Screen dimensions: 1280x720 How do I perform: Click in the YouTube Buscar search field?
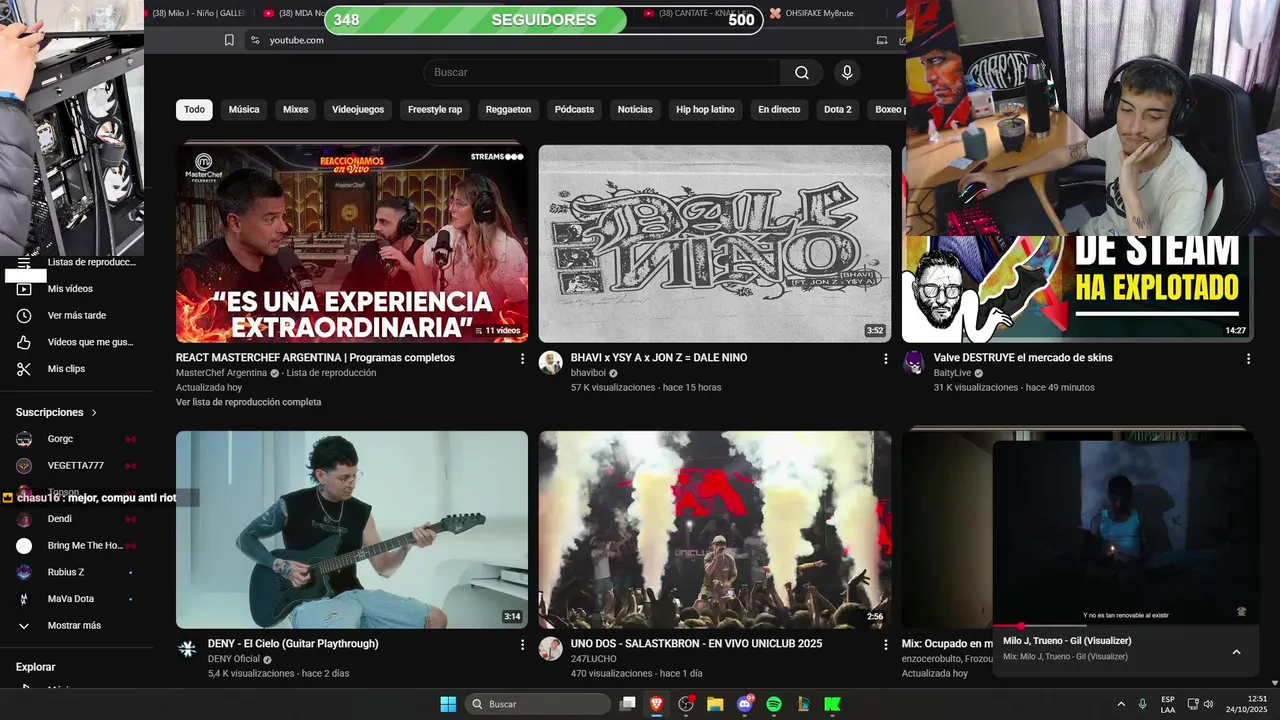pyautogui.click(x=602, y=72)
